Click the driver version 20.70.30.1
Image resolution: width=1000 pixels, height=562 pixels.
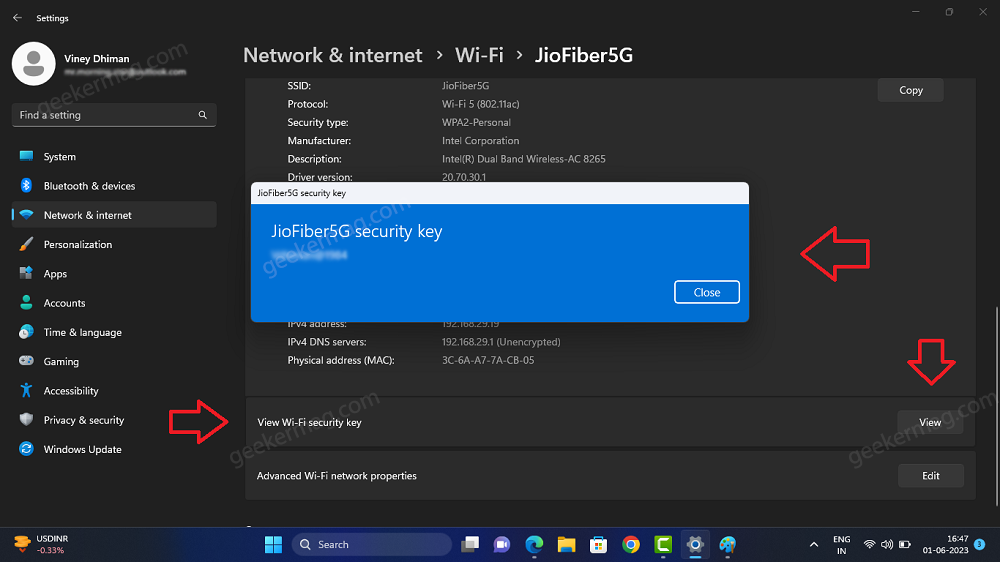pos(464,177)
